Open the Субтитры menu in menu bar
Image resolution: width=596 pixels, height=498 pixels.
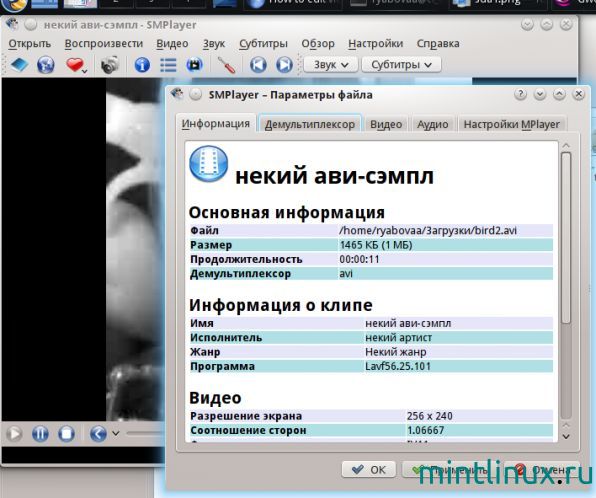(x=263, y=44)
